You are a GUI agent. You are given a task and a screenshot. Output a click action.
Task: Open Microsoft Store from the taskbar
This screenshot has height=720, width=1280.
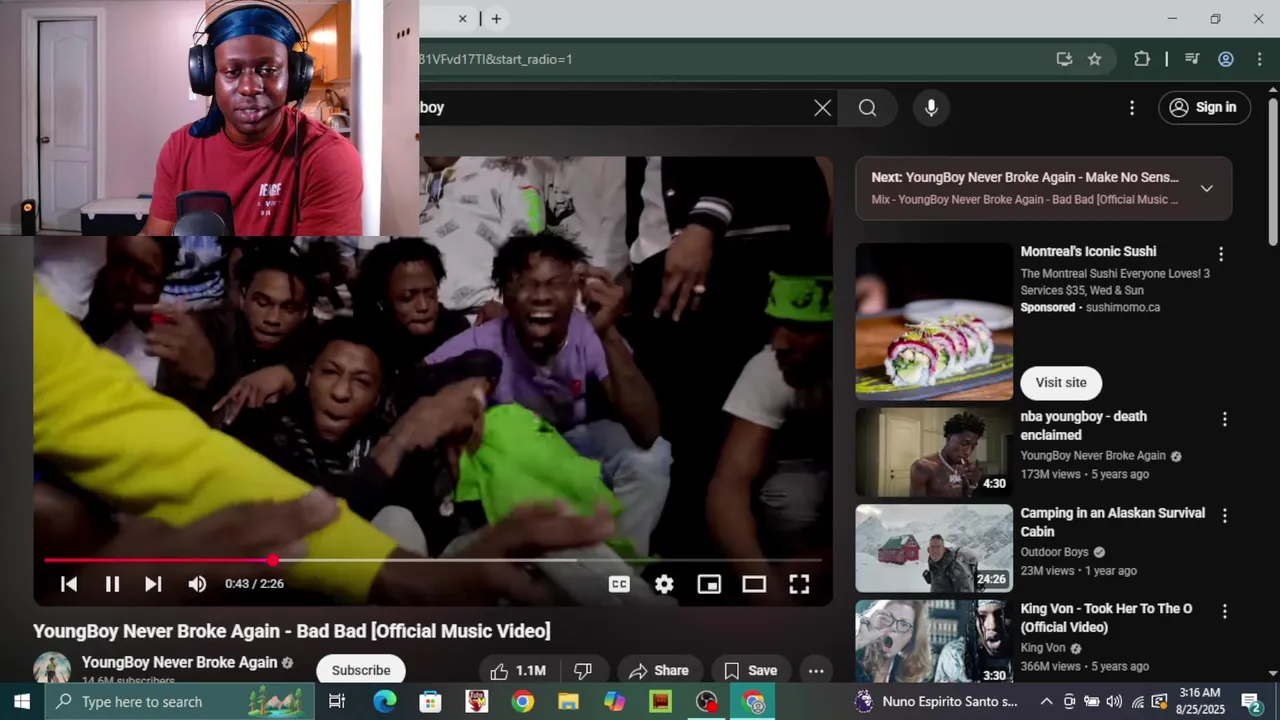click(x=430, y=702)
